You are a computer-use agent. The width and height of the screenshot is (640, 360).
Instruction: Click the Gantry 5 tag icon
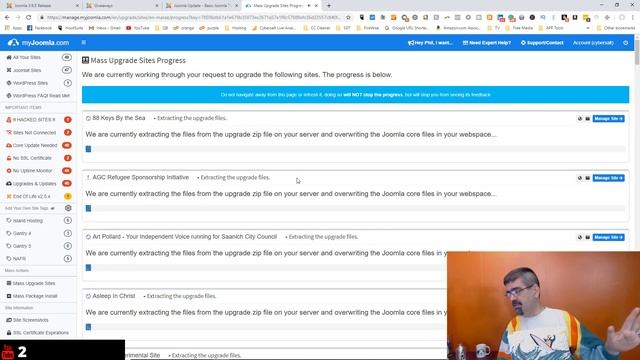pos(9,246)
